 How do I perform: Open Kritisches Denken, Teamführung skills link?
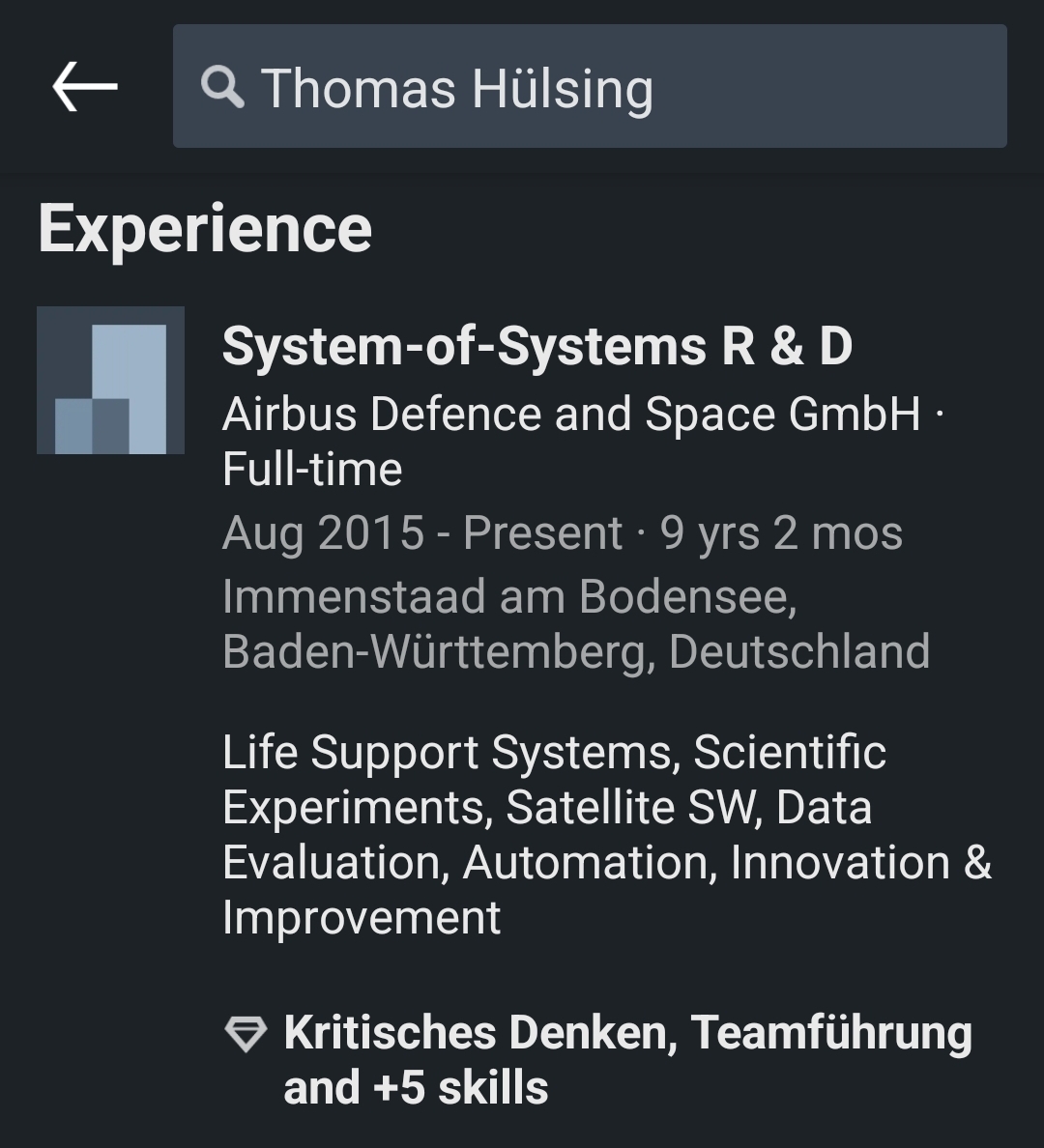[628, 1032]
